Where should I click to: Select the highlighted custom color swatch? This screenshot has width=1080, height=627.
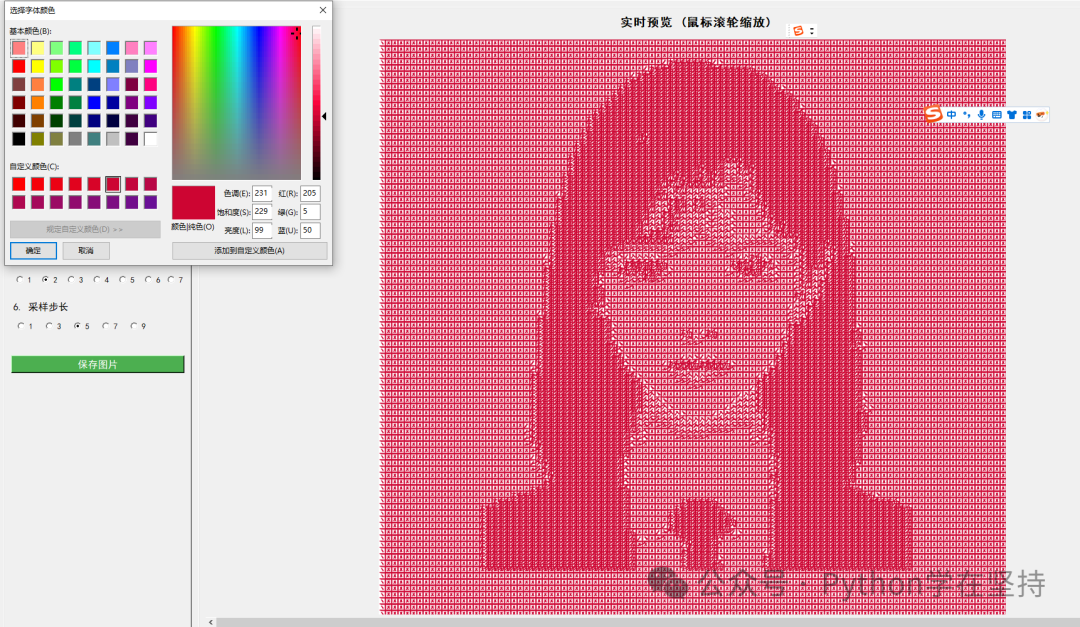tap(112, 184)
